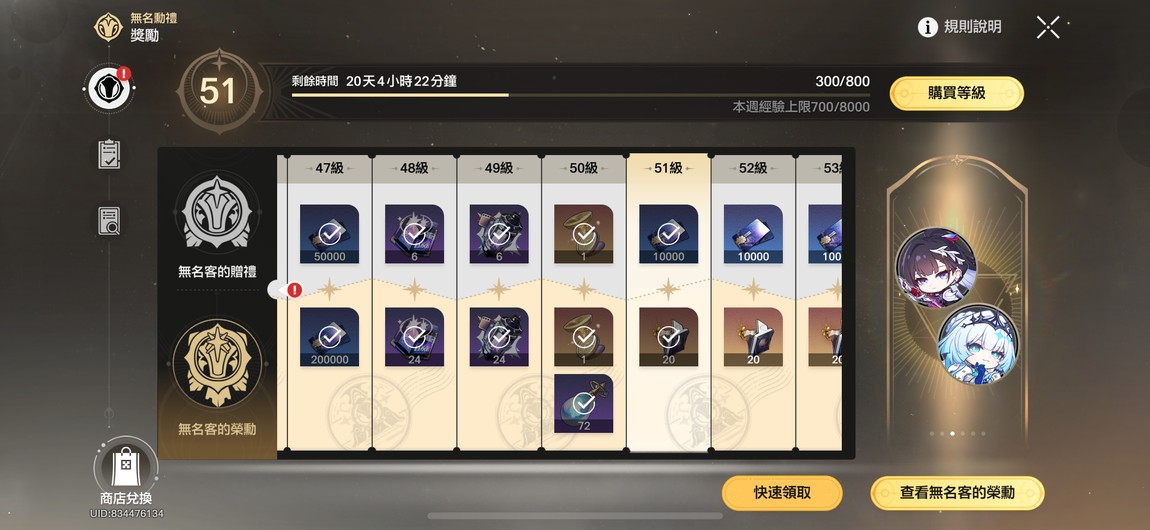Viewport: 1150px width, 530px height.
Task: Tap the dark-haired character avatar
Action: 935,268
